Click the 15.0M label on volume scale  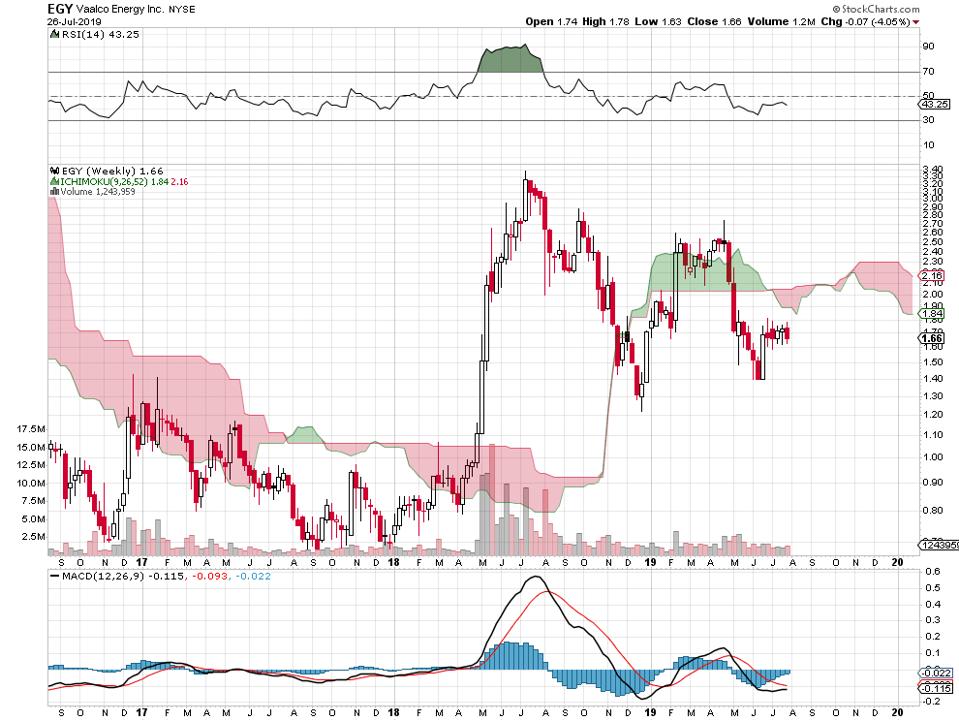(x=31, y=447)
